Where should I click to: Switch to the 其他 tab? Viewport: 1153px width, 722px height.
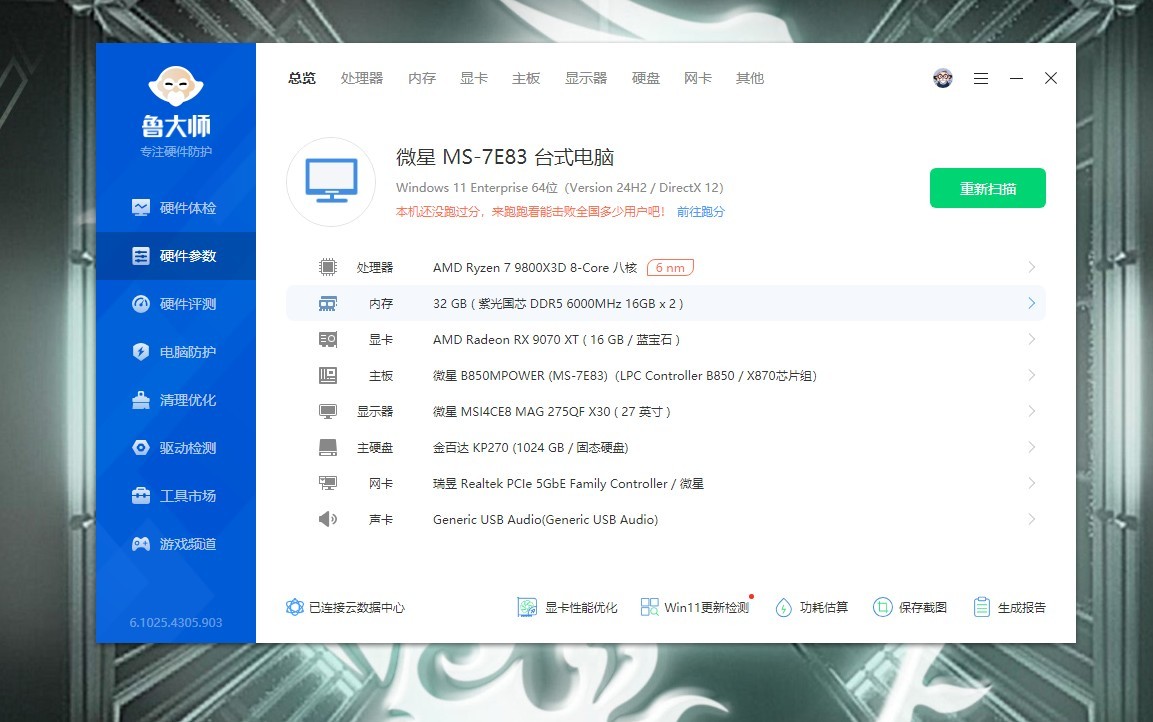[x=750, y=78]
